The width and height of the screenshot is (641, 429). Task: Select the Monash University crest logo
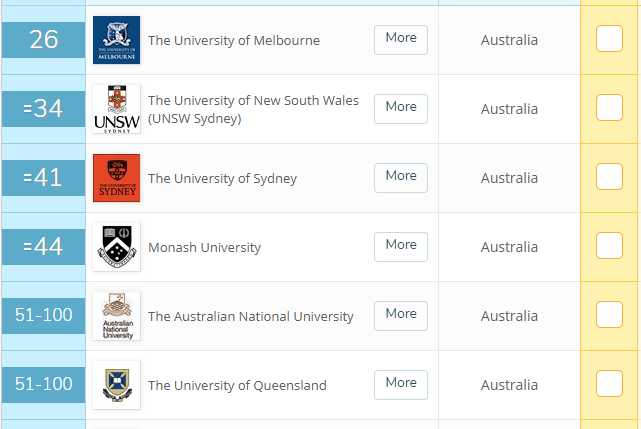(117, 247)
